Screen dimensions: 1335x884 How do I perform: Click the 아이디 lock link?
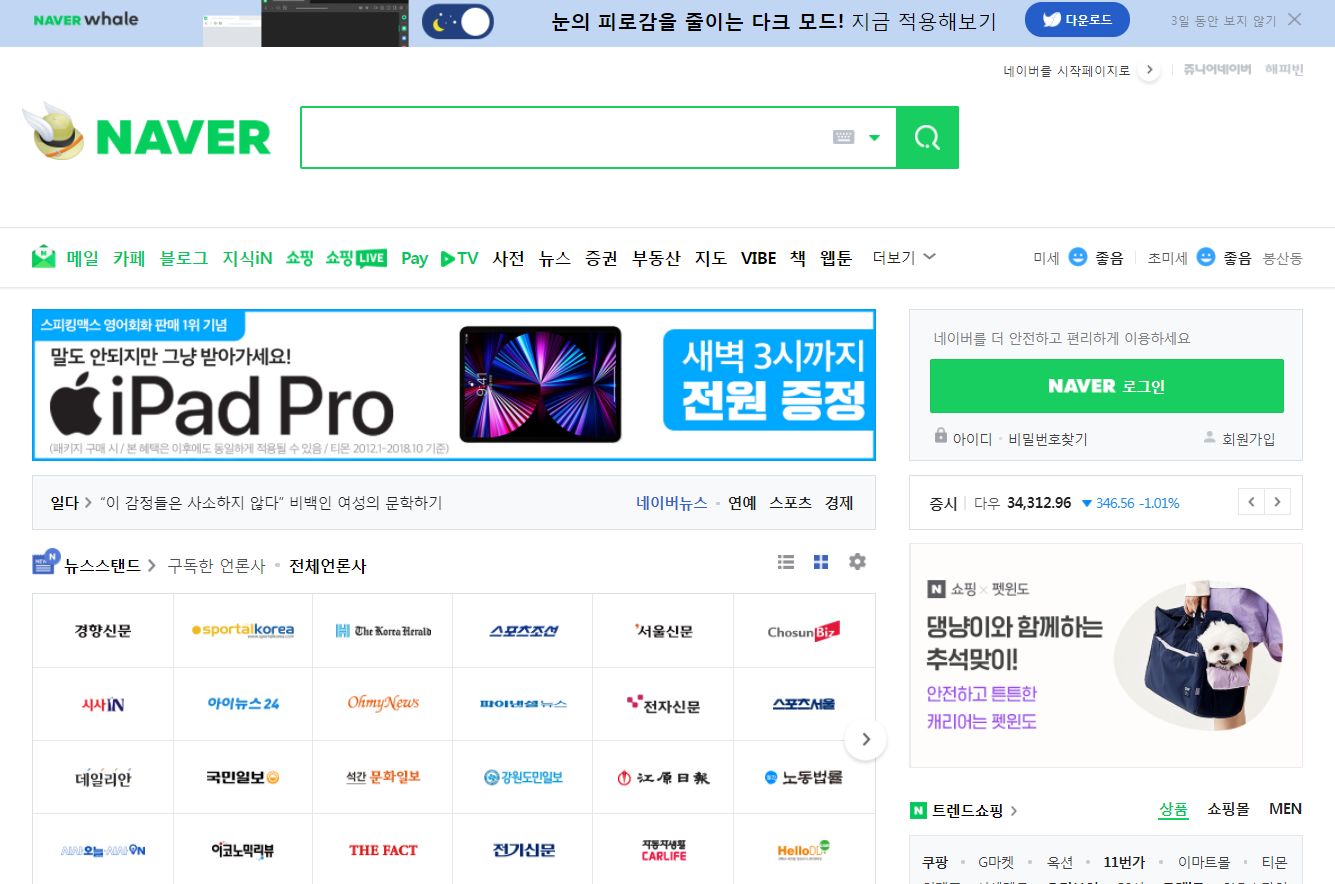[963, 438]
